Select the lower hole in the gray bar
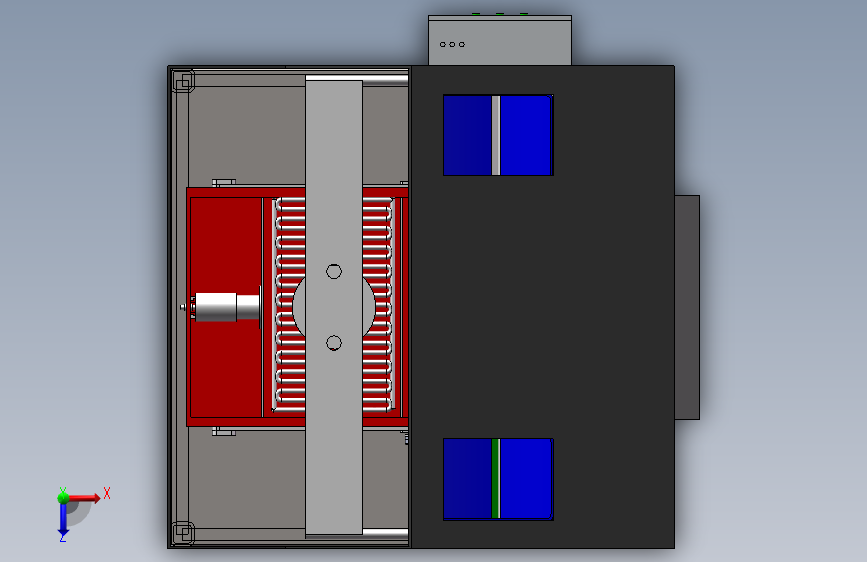The image size is (867, 562). pos(334,343)
